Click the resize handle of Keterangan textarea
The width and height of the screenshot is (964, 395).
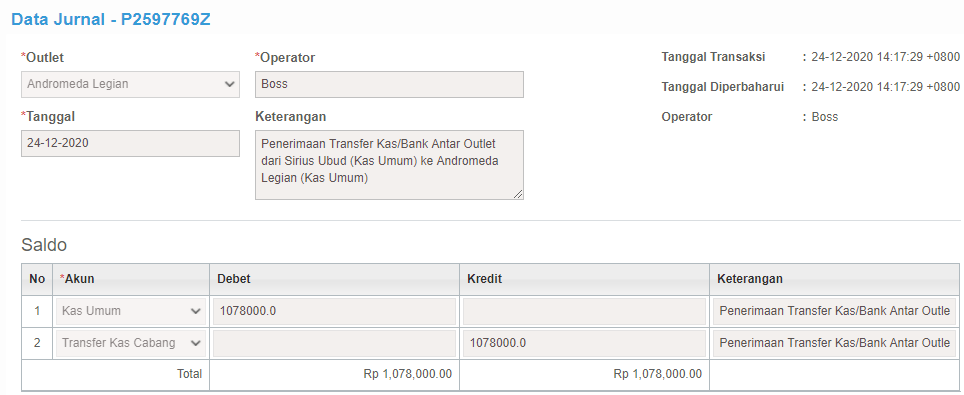coord(518,194)
